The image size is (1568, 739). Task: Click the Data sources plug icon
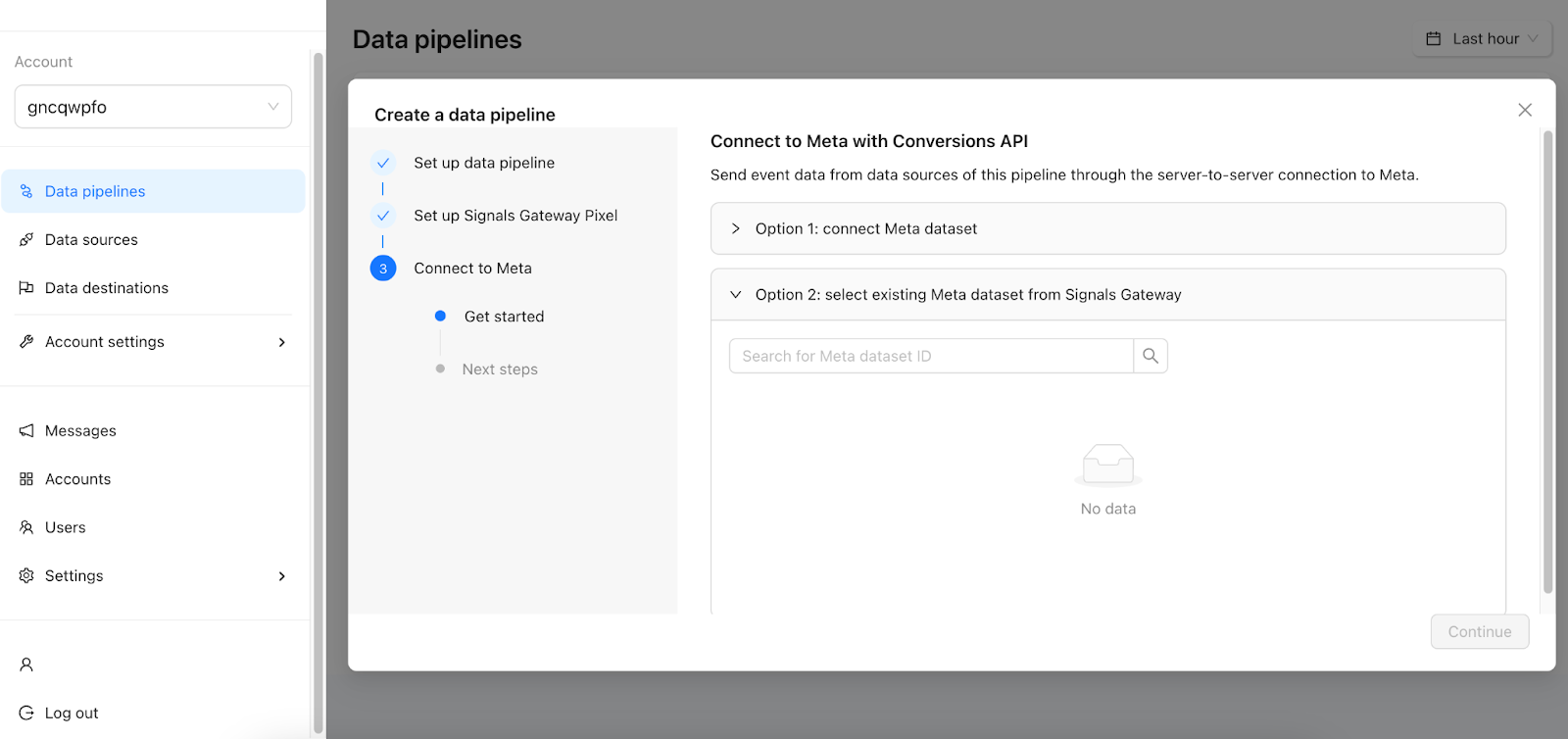[26, 239]
